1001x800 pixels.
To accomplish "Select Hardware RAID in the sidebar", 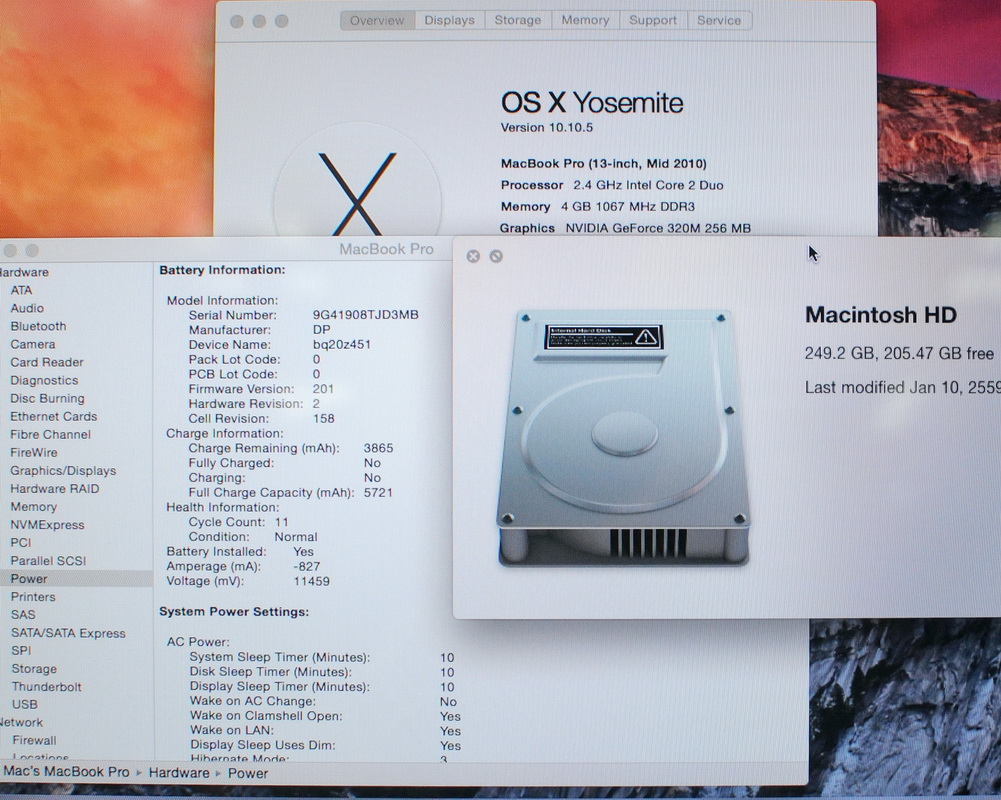I will (x=55, y=489).
